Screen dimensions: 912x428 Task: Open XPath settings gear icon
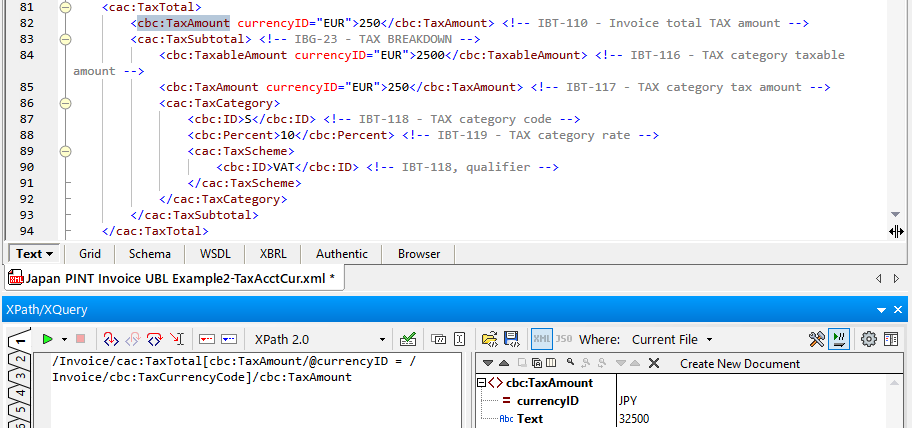pyautogui.click(x=868, y=339)
